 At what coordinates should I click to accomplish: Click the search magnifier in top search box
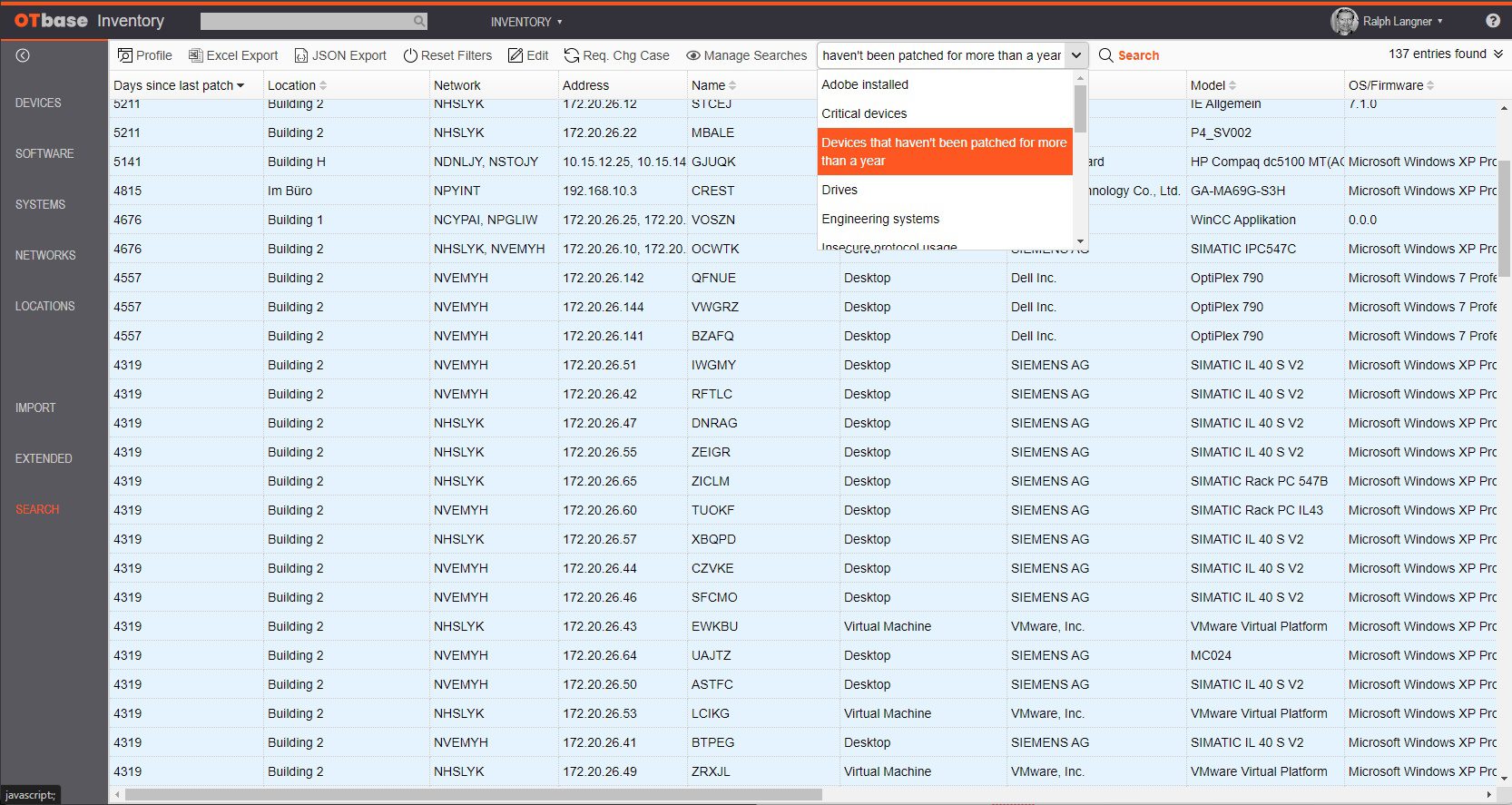tap(418, 21)
